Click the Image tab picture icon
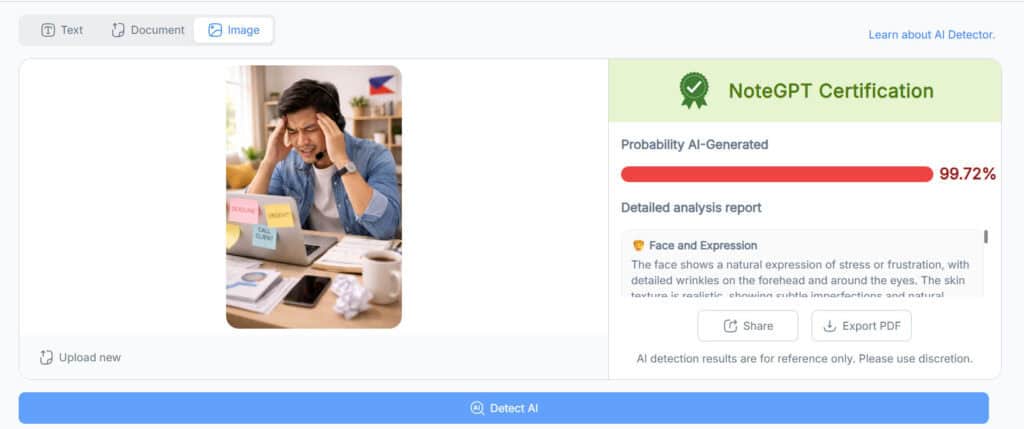Viewport: 1024px width, 429px height. click(215, 30)
